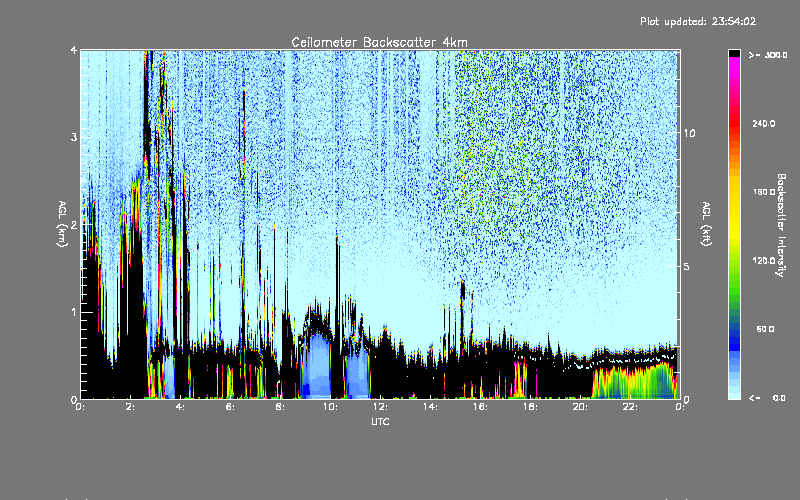The image size is (800, 500).
Task: Click the '5' tick on AGL (kft) axis
Action: point(687,266)
